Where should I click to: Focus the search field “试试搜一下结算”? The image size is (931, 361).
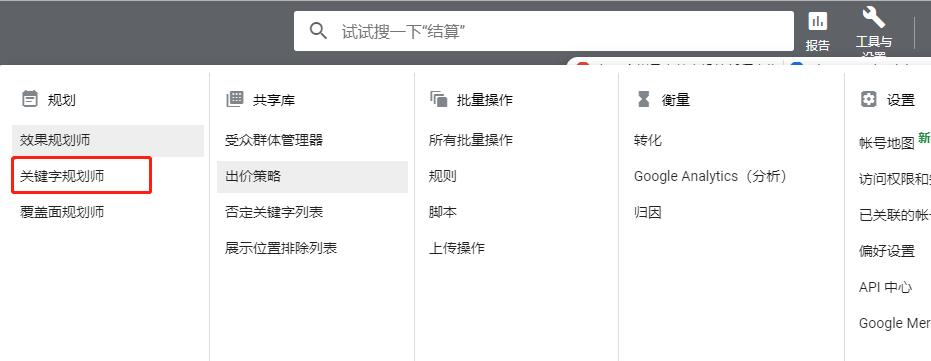coord(543,31)
